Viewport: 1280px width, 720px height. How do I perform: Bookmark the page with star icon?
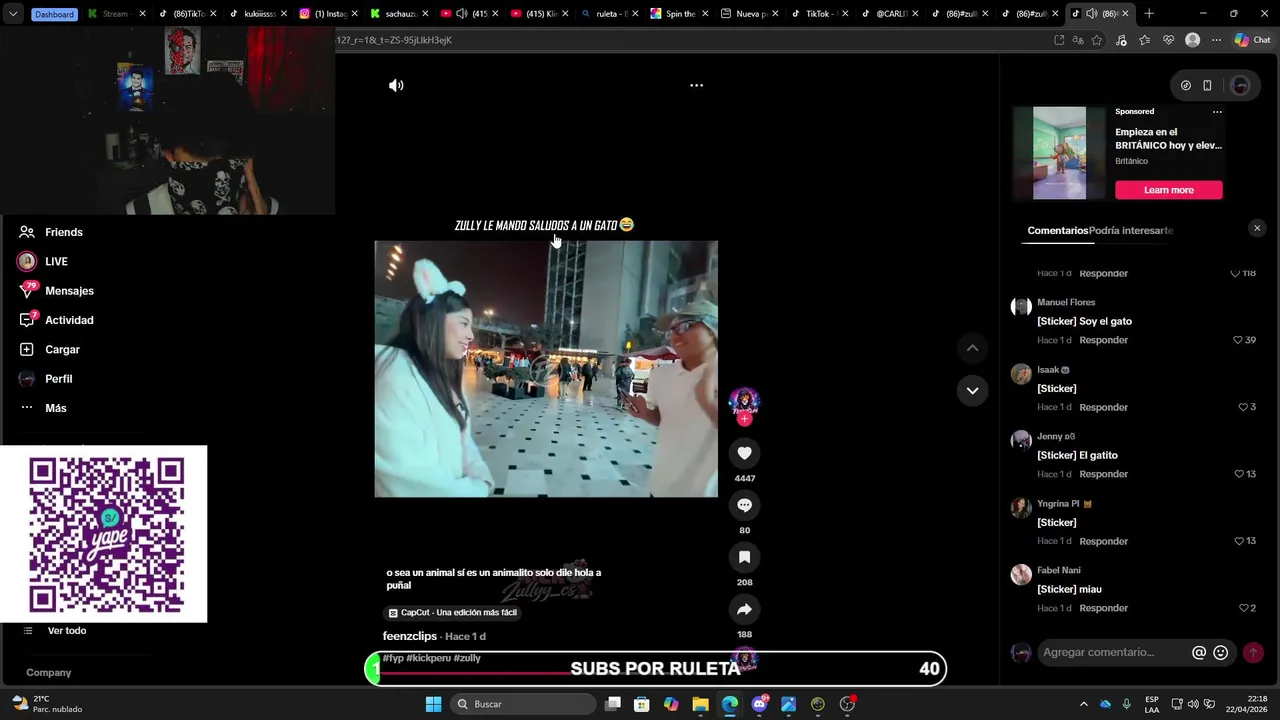[x=1097, y=40]
